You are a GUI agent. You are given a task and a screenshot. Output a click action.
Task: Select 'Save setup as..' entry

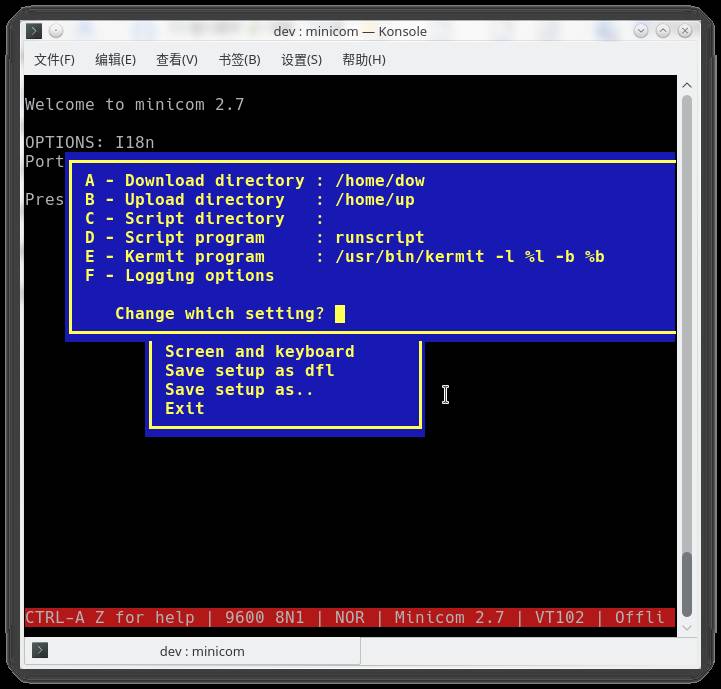(239, 390)
